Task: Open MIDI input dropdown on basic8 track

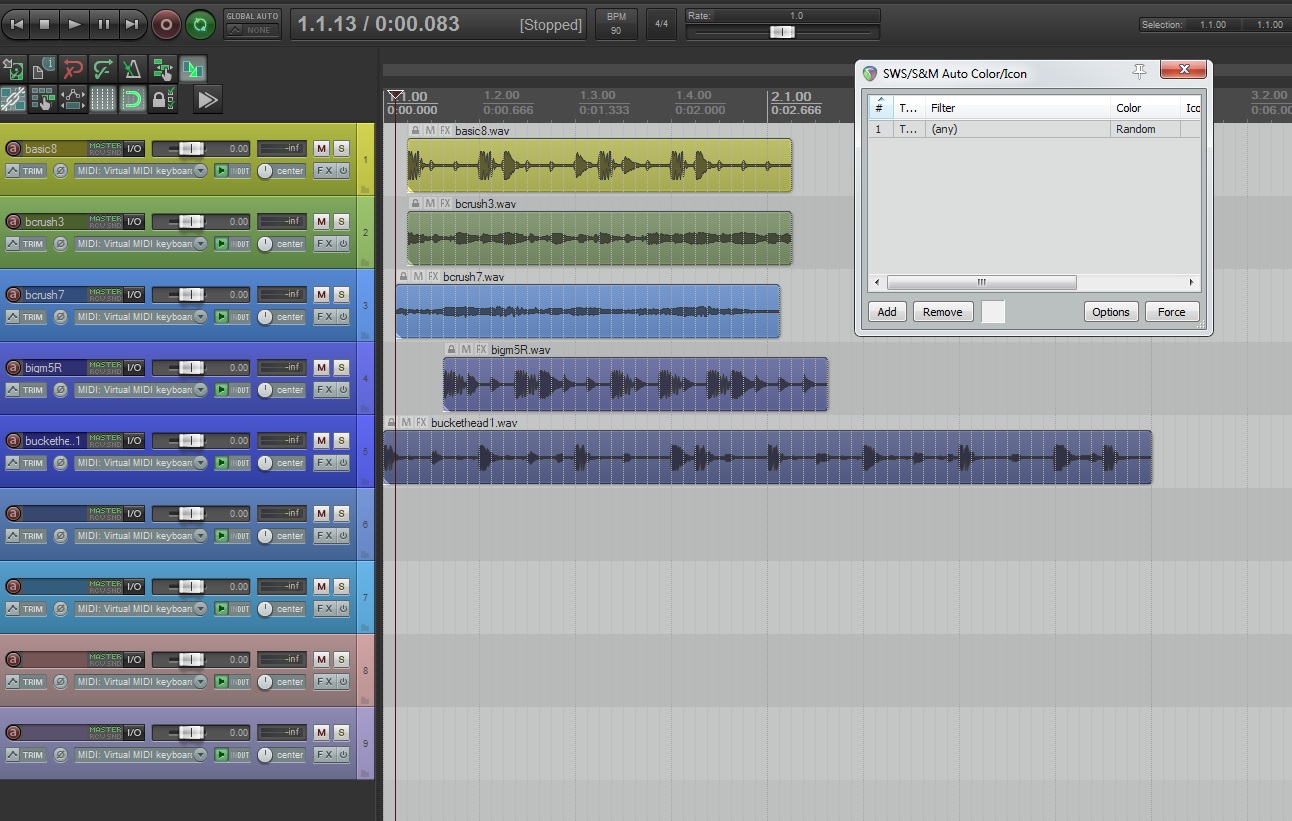Action: 141,171
